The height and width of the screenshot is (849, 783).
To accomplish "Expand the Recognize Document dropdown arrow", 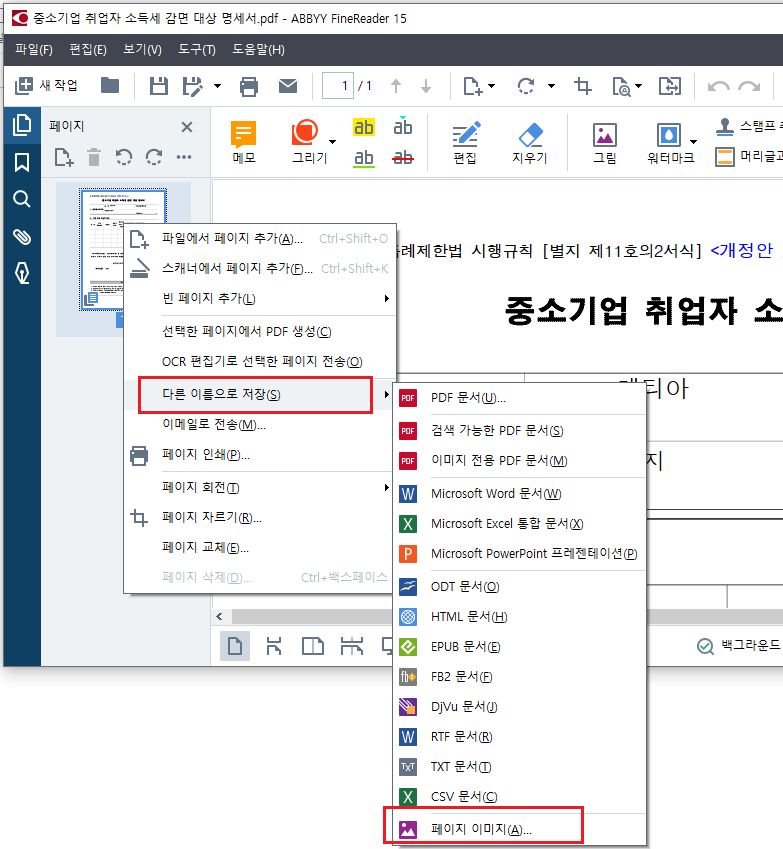I will pos(638,86).
